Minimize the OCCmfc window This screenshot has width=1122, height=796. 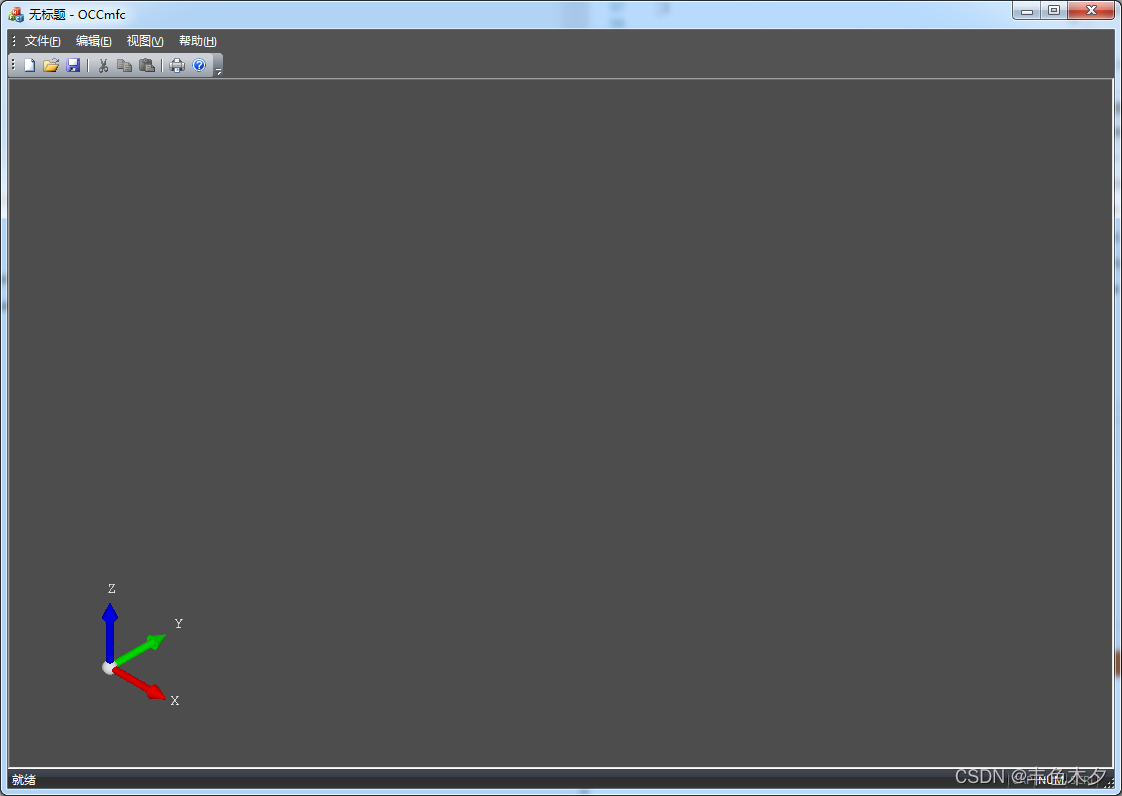pyautogui.click(x=1026, y=11)
